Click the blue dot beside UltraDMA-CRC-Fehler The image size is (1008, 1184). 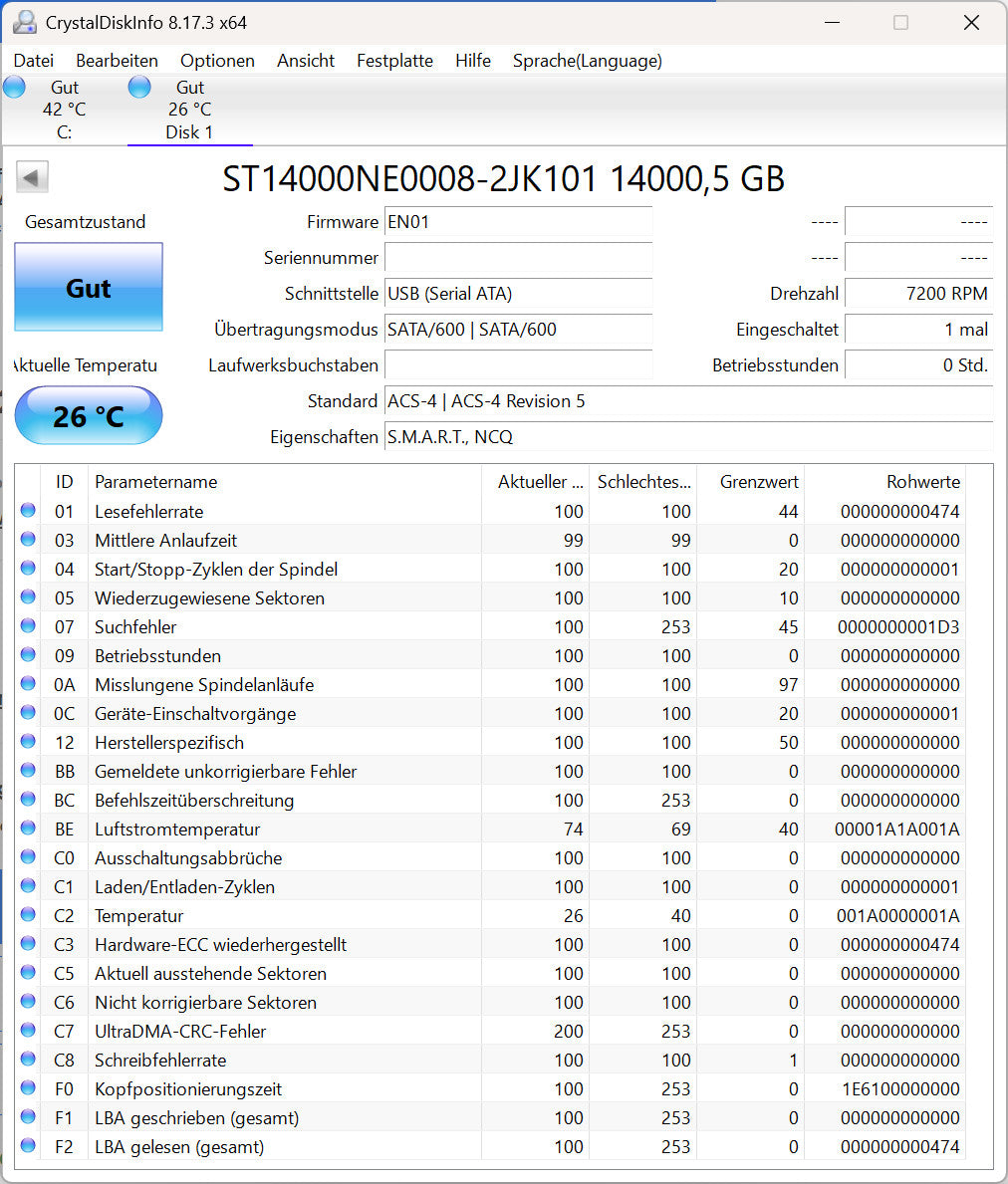(29, 1031)
